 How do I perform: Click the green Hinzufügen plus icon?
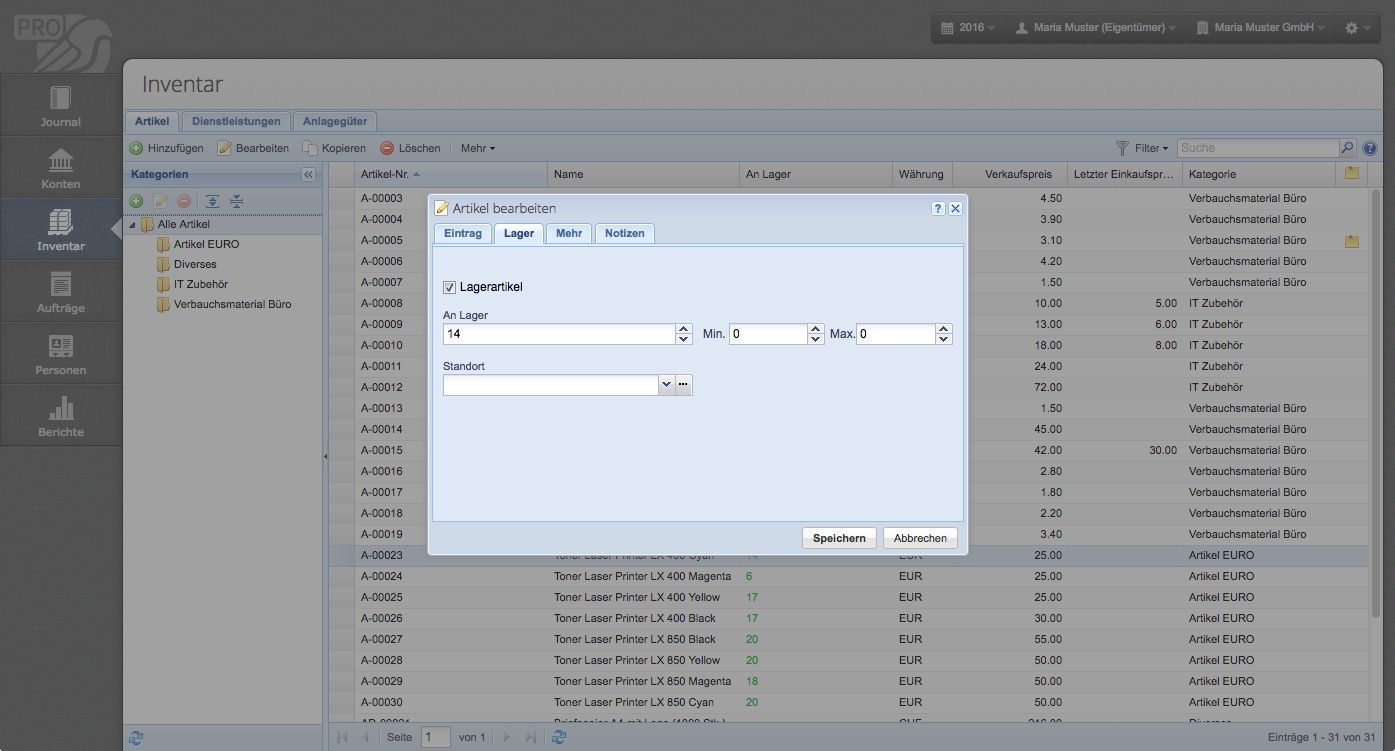(135, 148)
